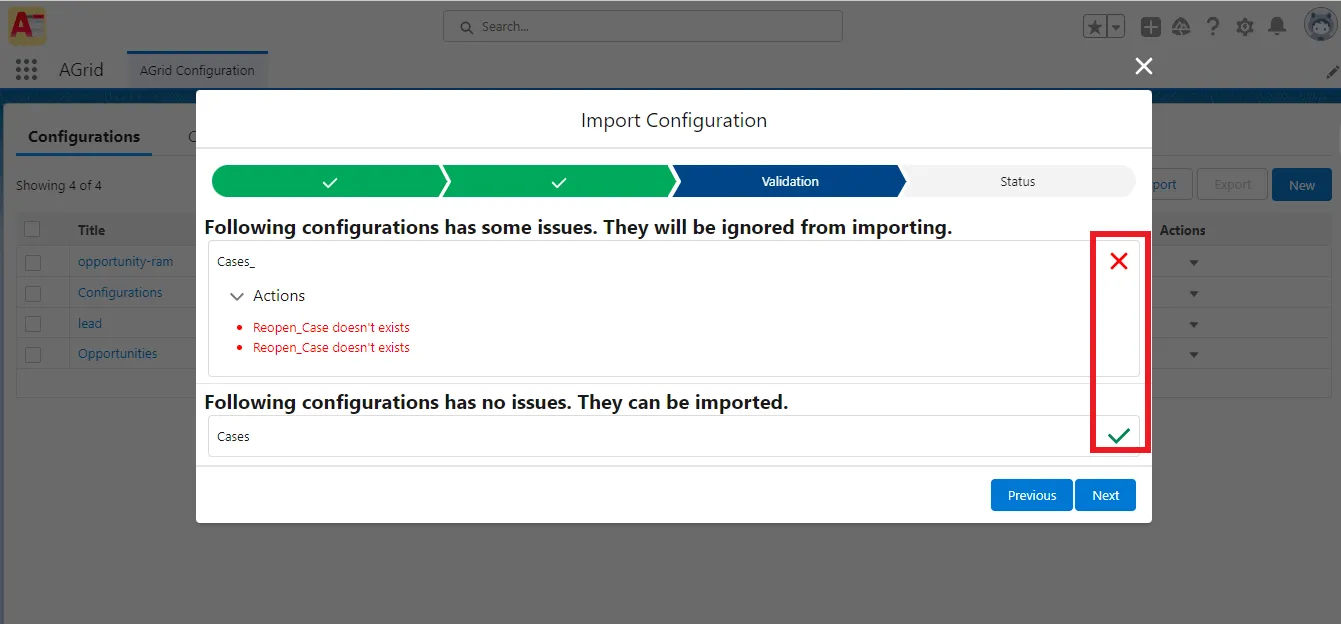Screen dimensions: 1341x624
Task: Open the Configurations record link
Action: (120, 292)
